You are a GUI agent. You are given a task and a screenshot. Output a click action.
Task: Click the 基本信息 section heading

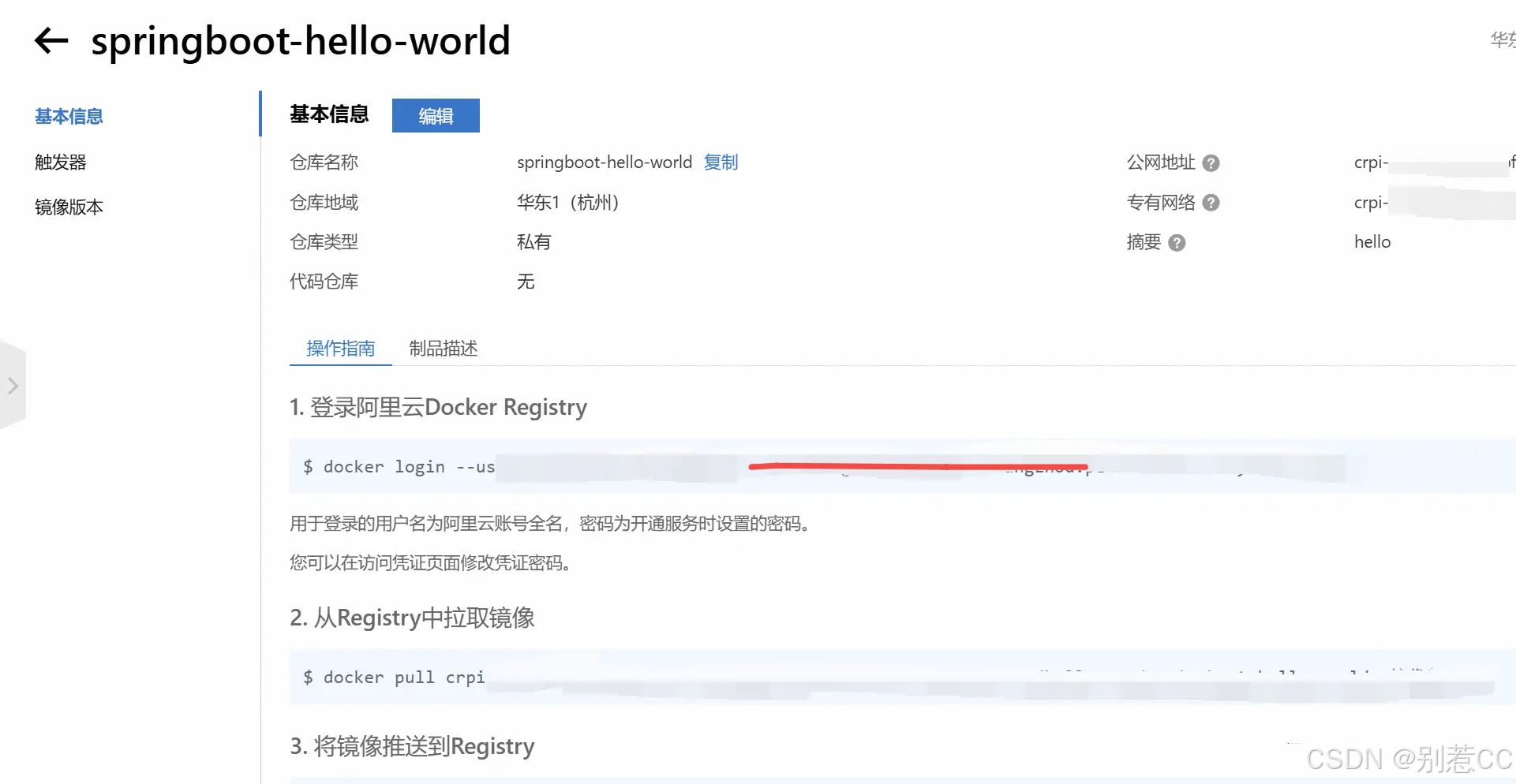pos(329,114)
